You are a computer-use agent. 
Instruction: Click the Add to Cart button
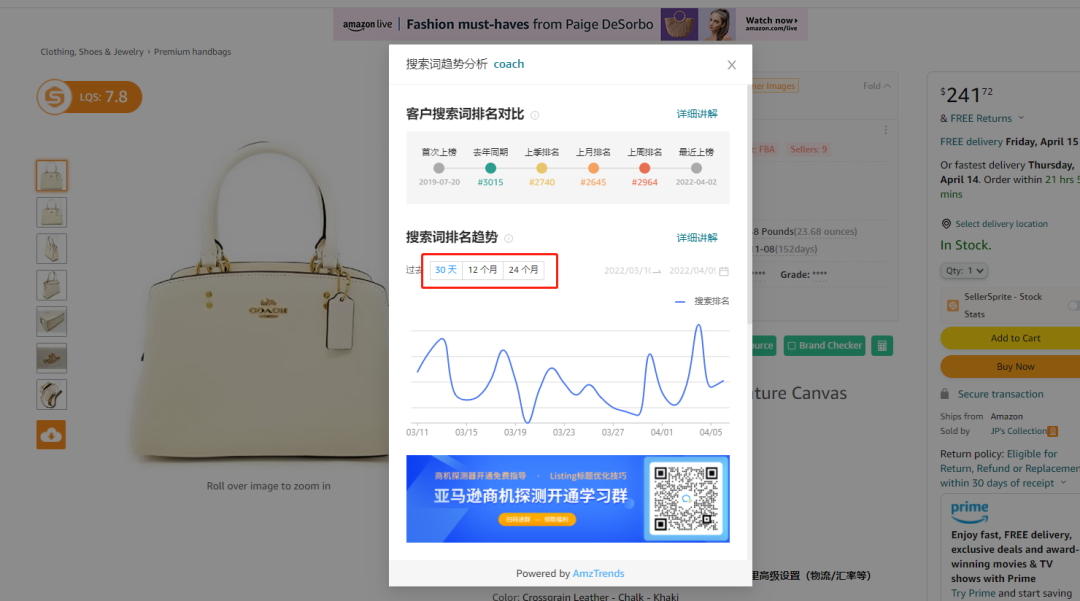point(1015,338)
